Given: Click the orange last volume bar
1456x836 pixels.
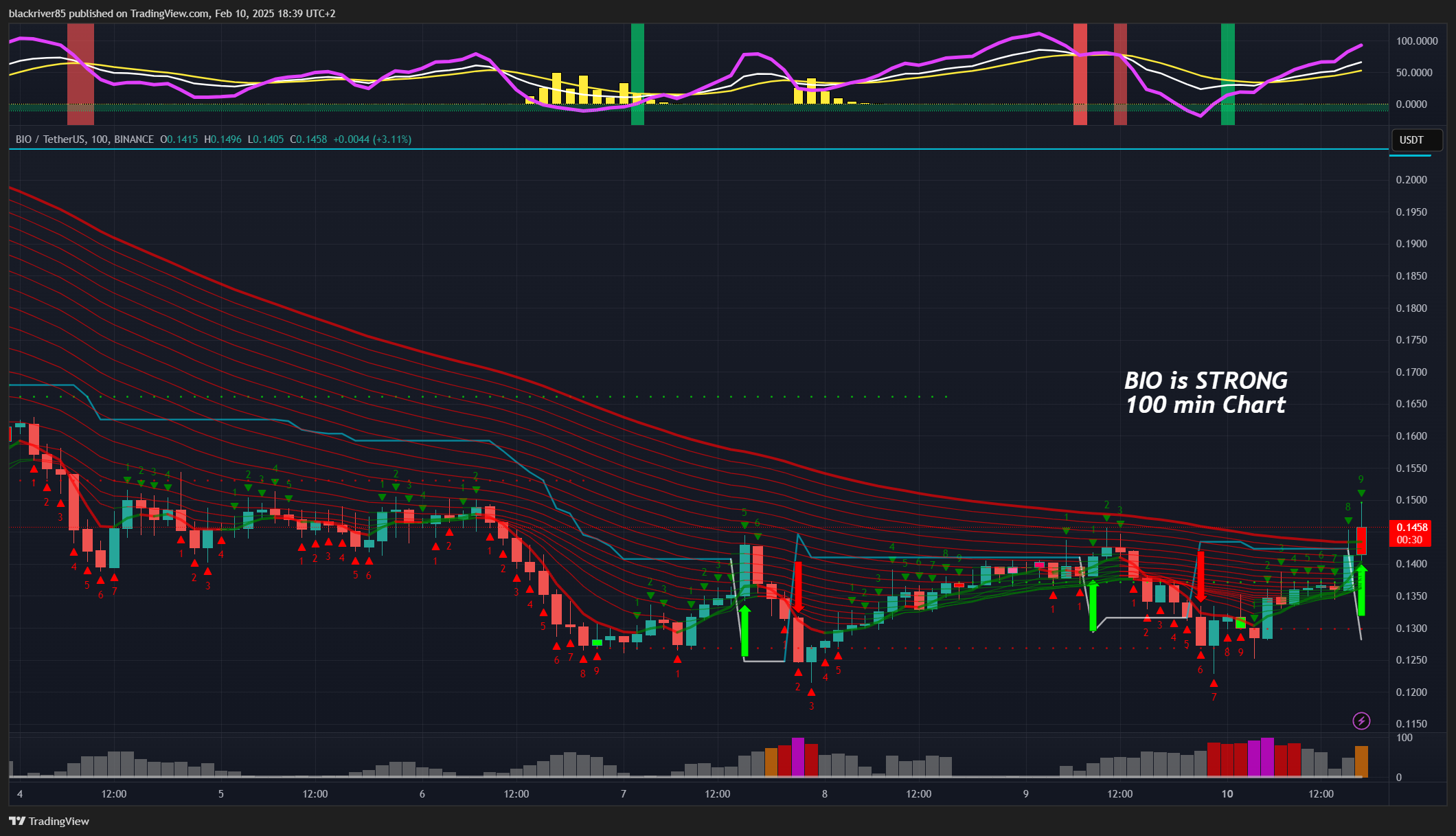Looking at the screenshot, I should tap(1361, 761).
